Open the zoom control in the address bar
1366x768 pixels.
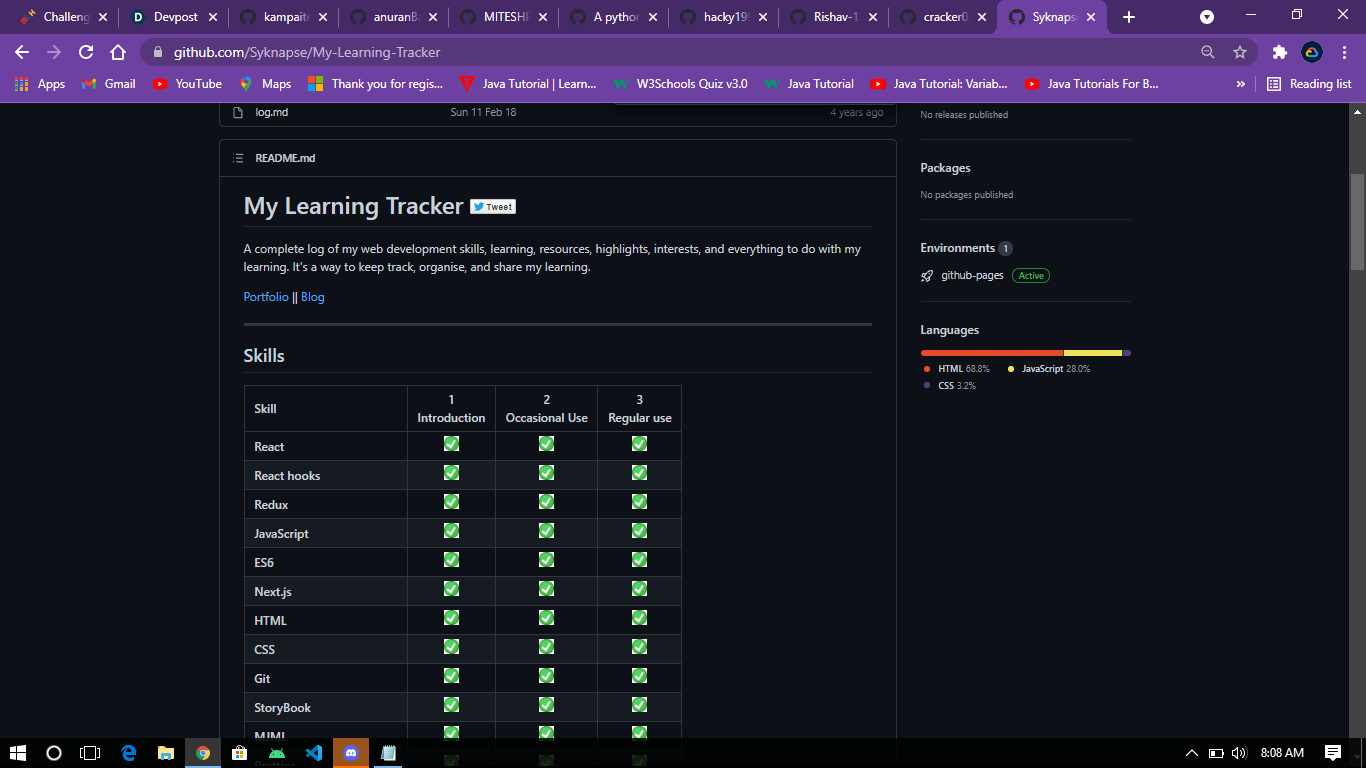click(x=1208, y=52)
